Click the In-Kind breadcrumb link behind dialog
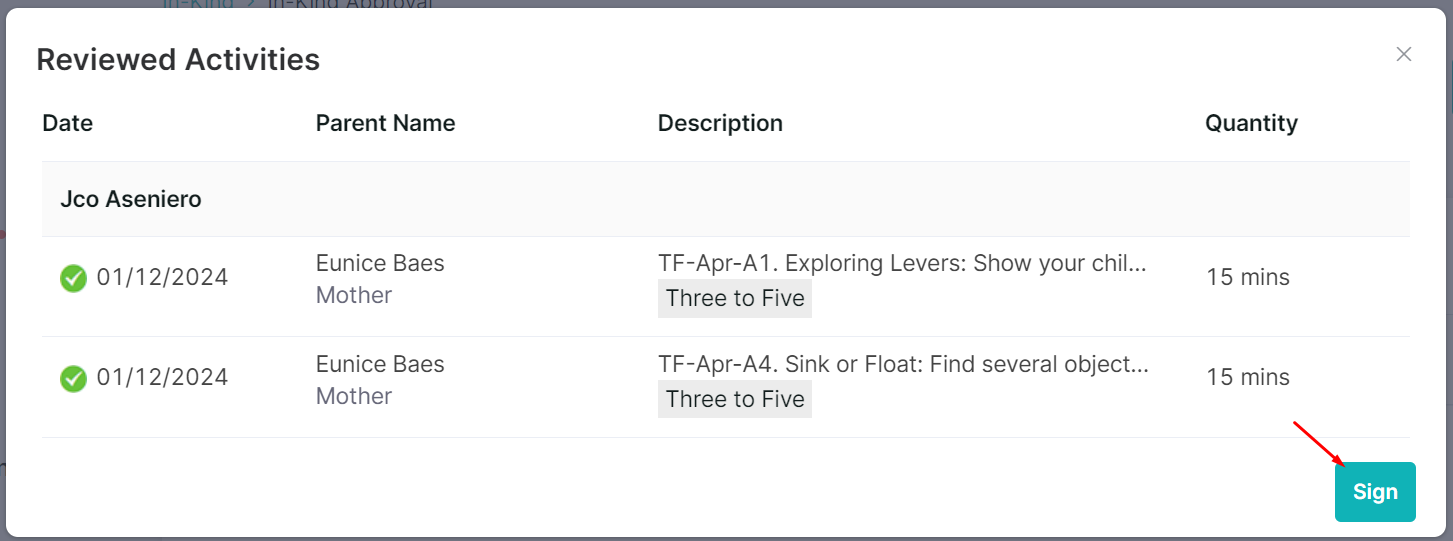The image size is (1453, 541). coord(199,4)
